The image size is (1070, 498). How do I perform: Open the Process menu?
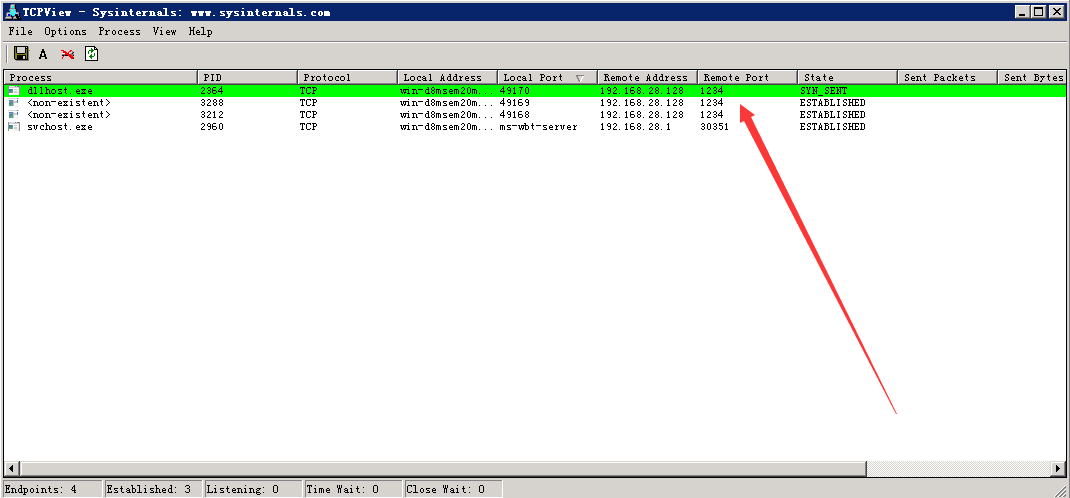[x=119, y=32]
